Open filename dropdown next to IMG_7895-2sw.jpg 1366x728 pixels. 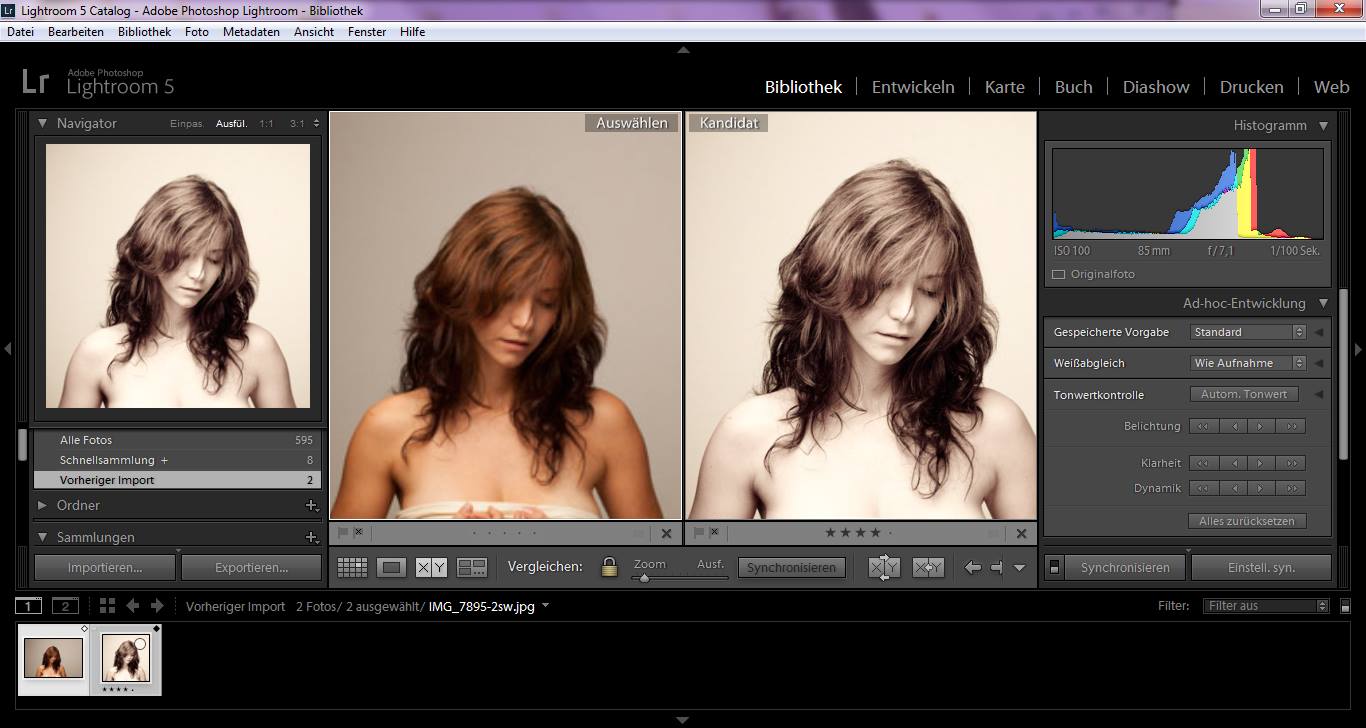[x=545, y=606]
